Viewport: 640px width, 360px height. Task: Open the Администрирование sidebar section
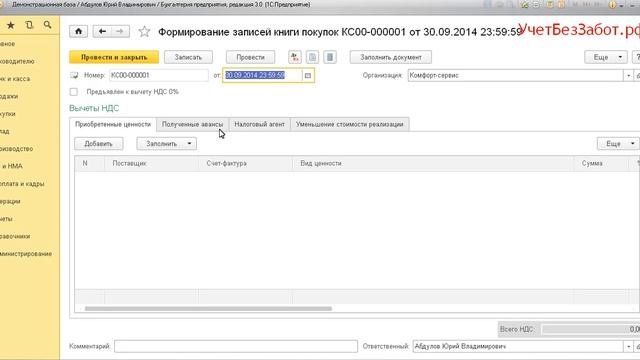[x=26, y=254]
